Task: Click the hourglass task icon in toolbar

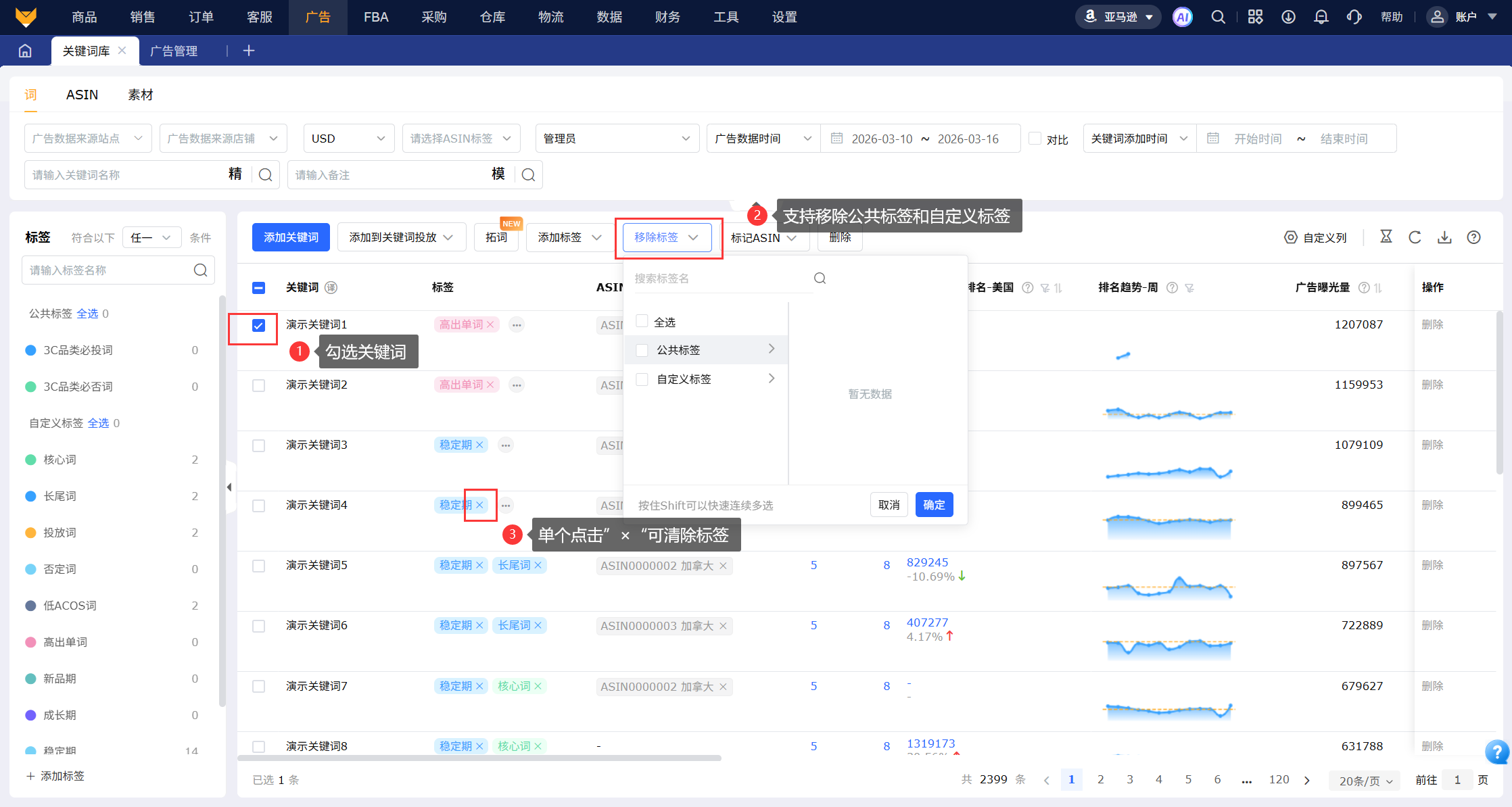Action: (1386, 237)
